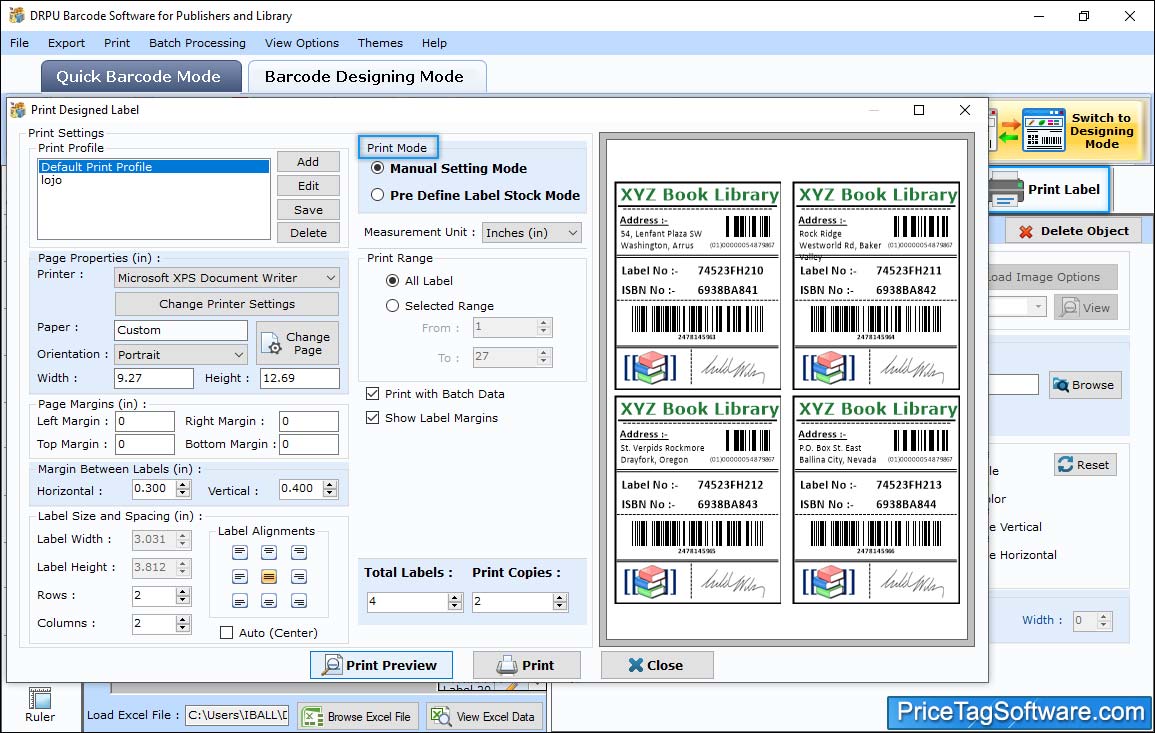Click Add print profile button
The image size is (1155, 733).
pos(308,162)
